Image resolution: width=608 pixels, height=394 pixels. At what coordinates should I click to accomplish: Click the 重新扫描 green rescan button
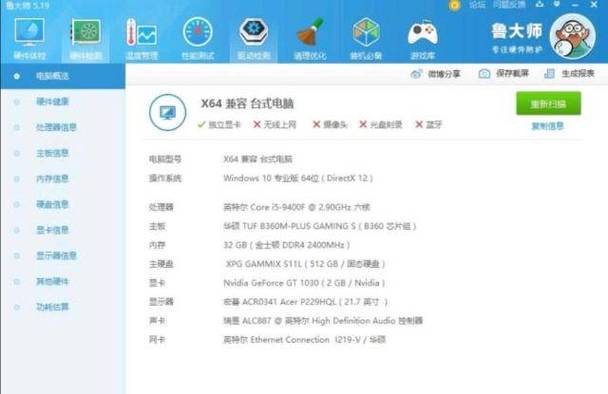[548, 104]
